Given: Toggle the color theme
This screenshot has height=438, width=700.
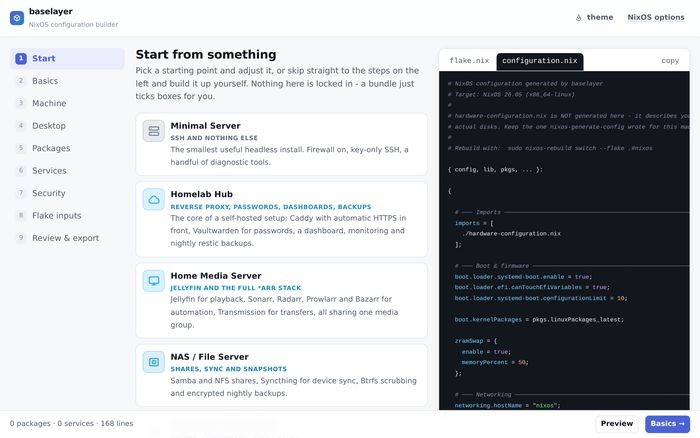Looking at the screenshot, I should tap(594, 17).
